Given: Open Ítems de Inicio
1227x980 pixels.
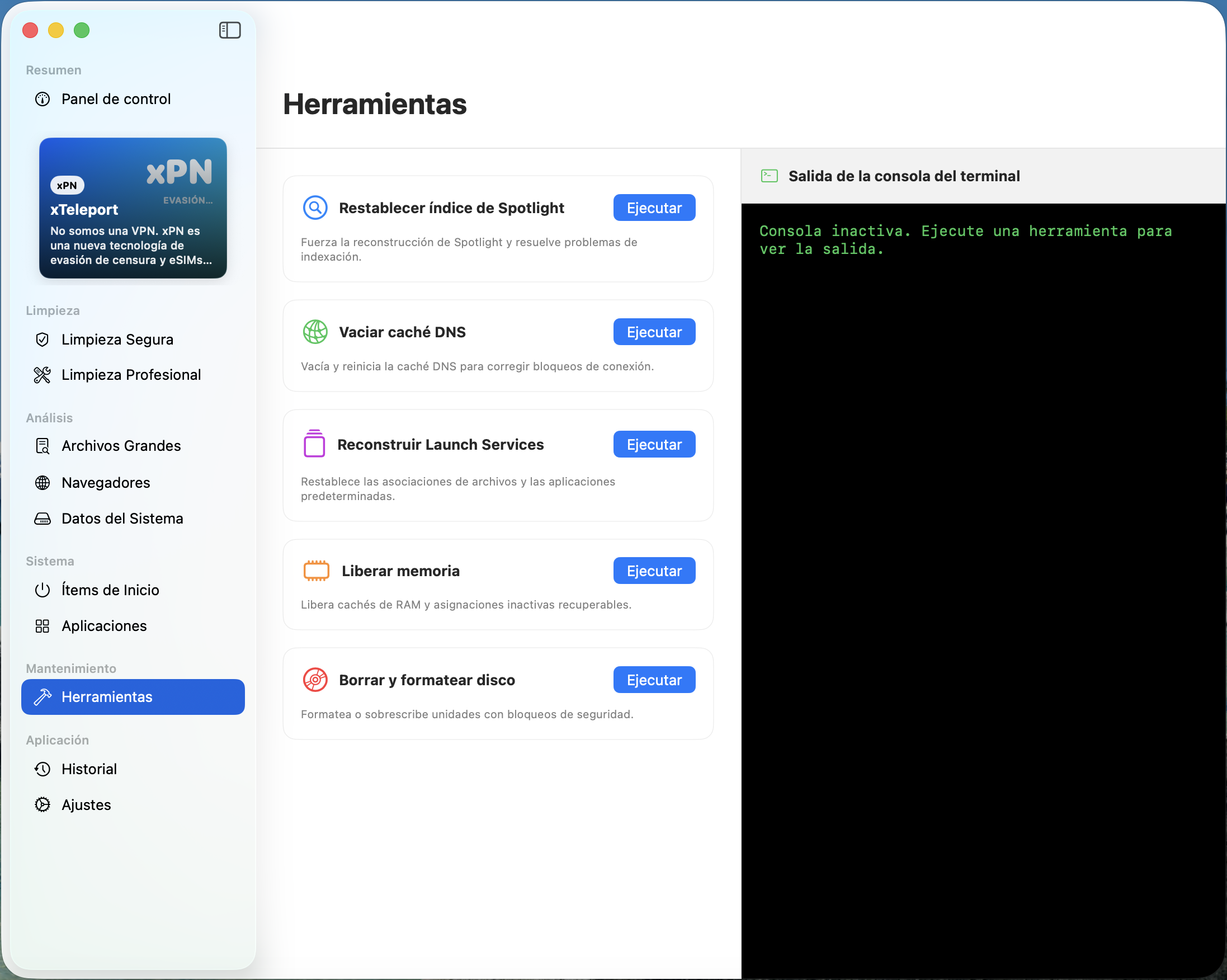Looking at the screenshot, I should click(133, 590).
